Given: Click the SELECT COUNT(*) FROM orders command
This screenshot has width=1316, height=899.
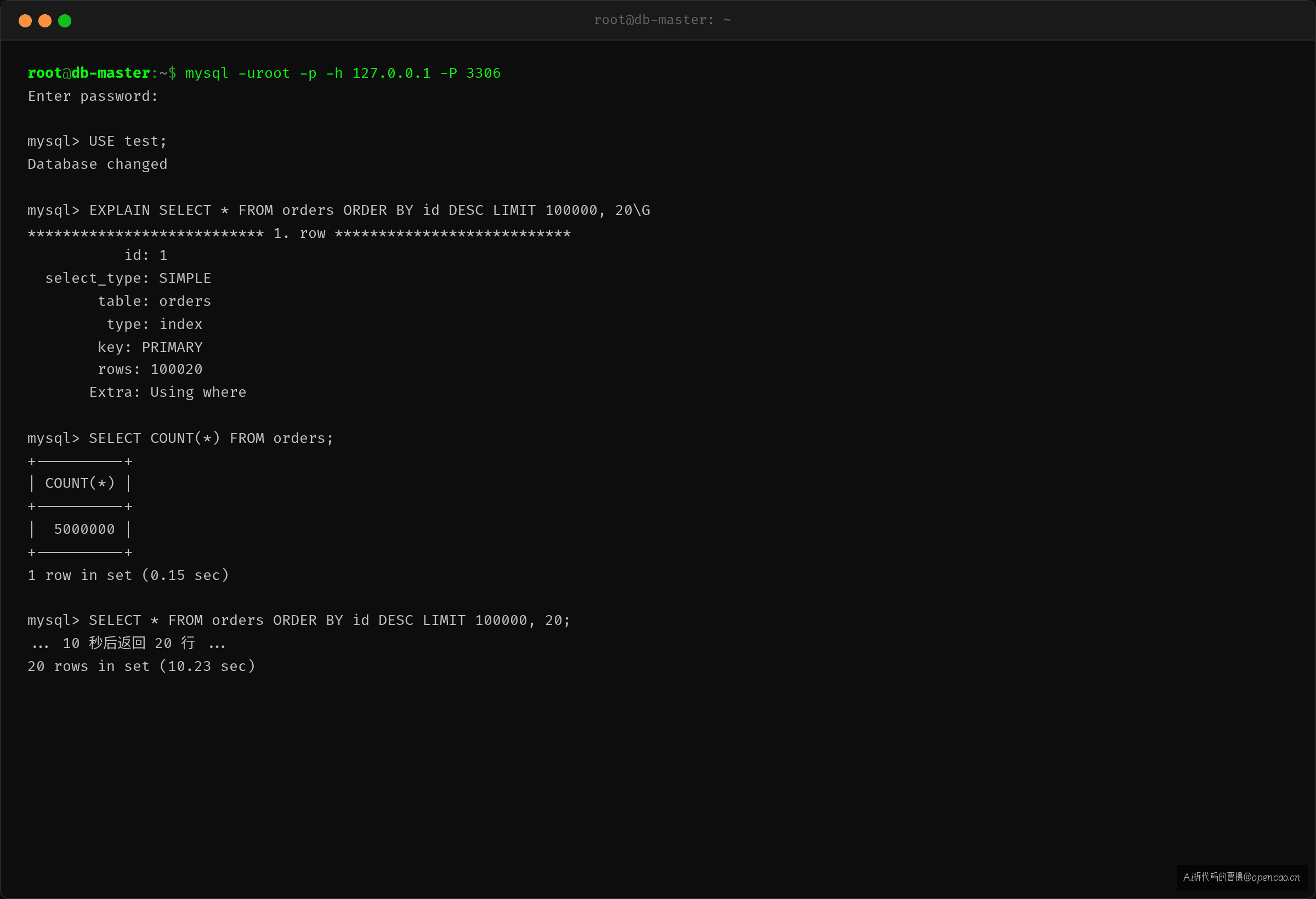Looking at the screenshot, I should click(x=211, y=438).
